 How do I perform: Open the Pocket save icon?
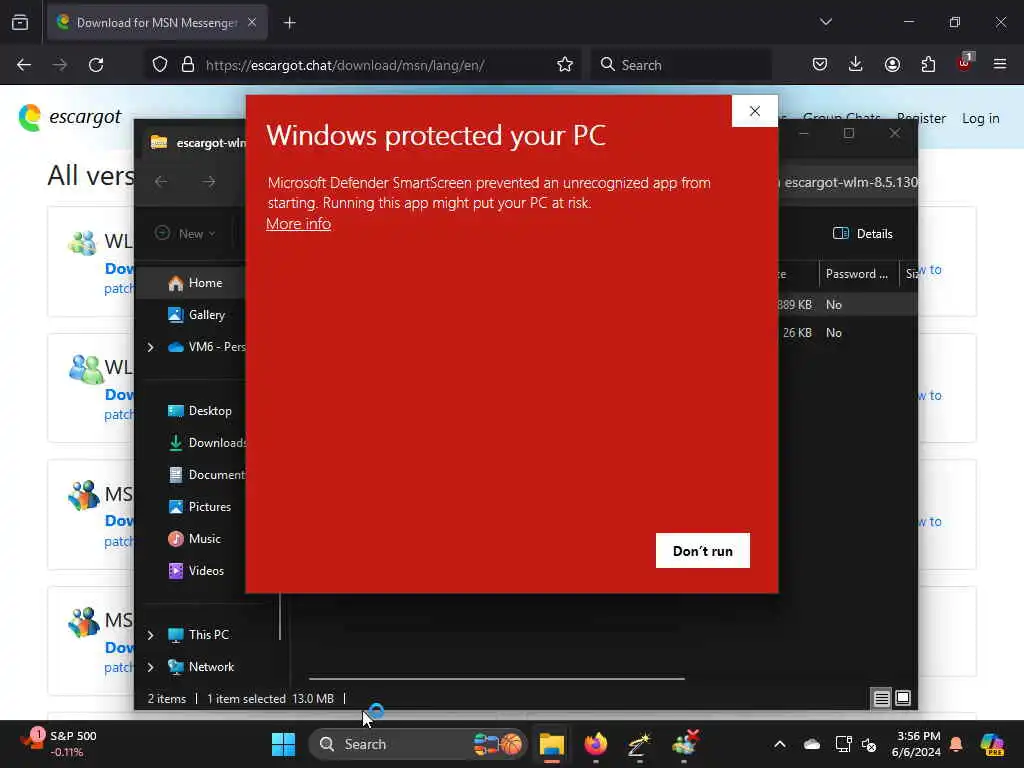820,65
